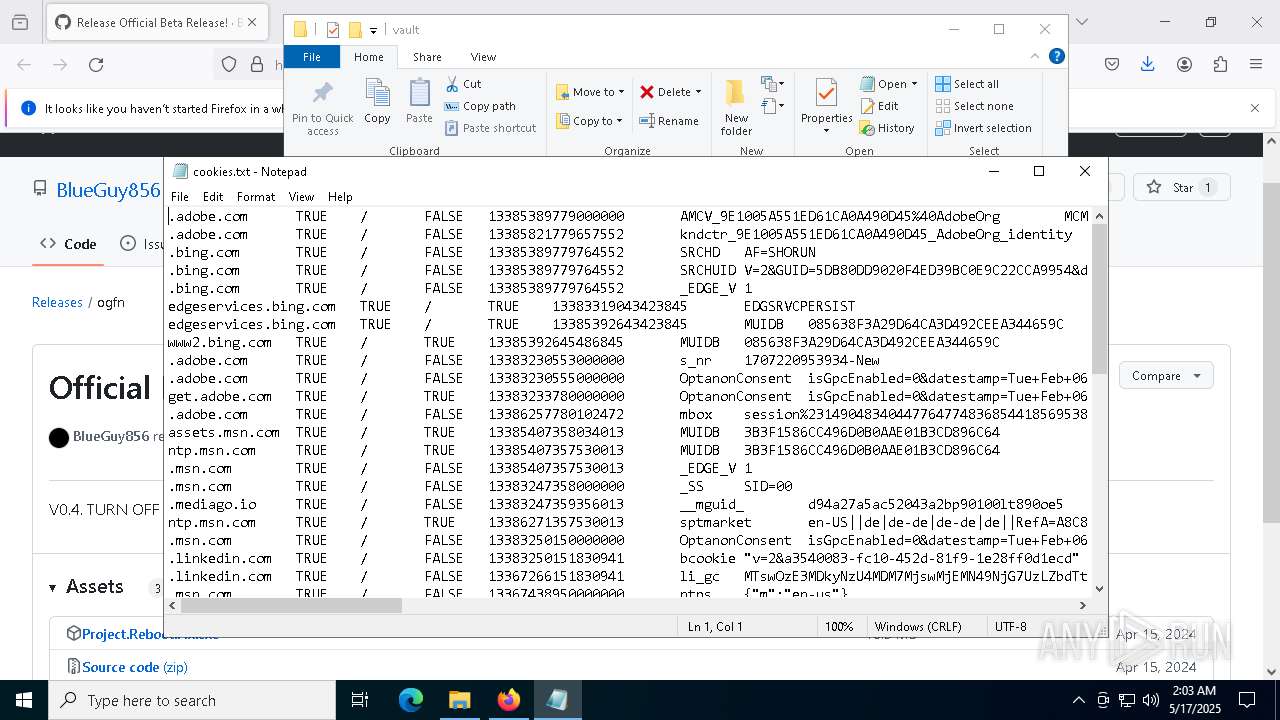
Task: Expand Delete dropdown arrow in Explorer
Action: [x=698, y=92]
